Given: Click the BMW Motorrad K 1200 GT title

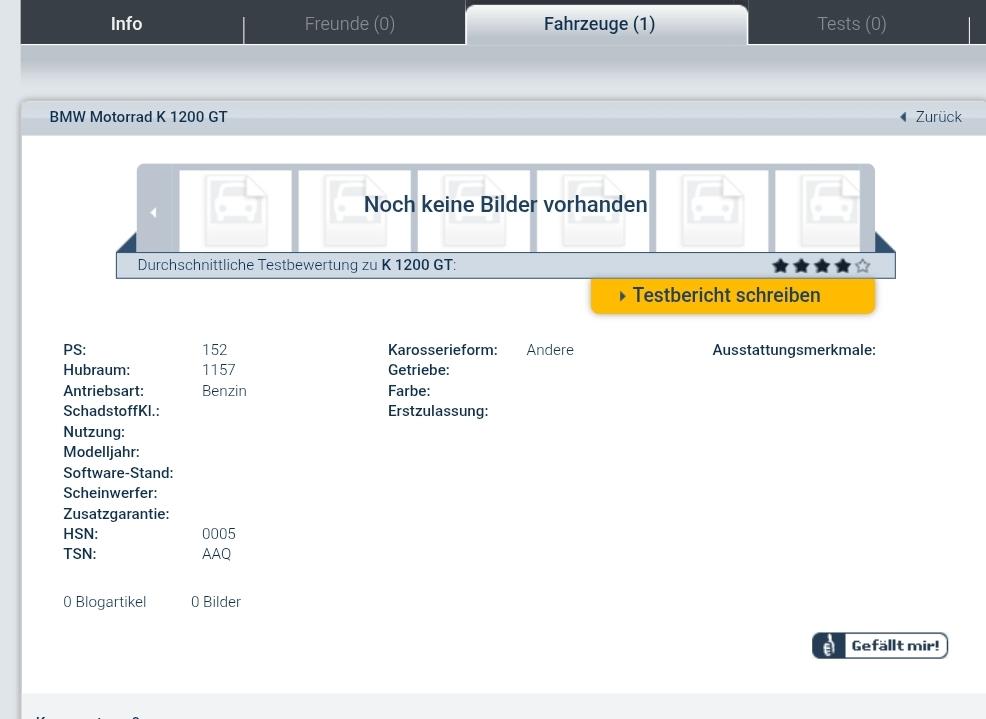Looking at the screenshot, I should click(138, 117).
